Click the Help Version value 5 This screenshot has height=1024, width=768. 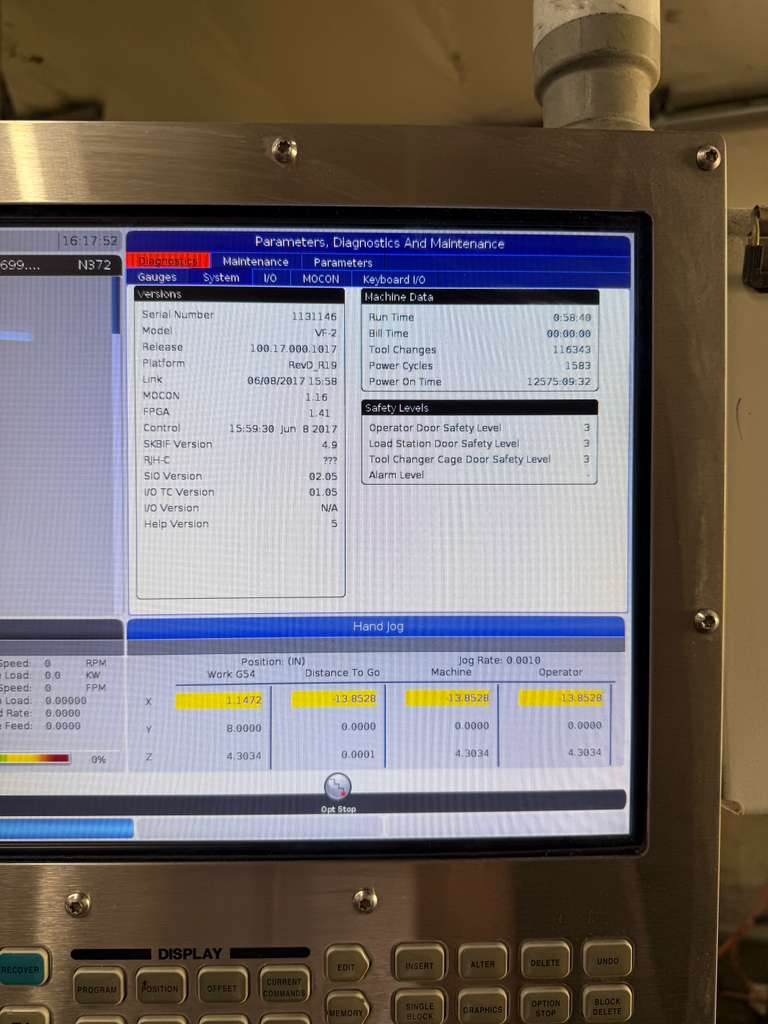pos(334,524)
